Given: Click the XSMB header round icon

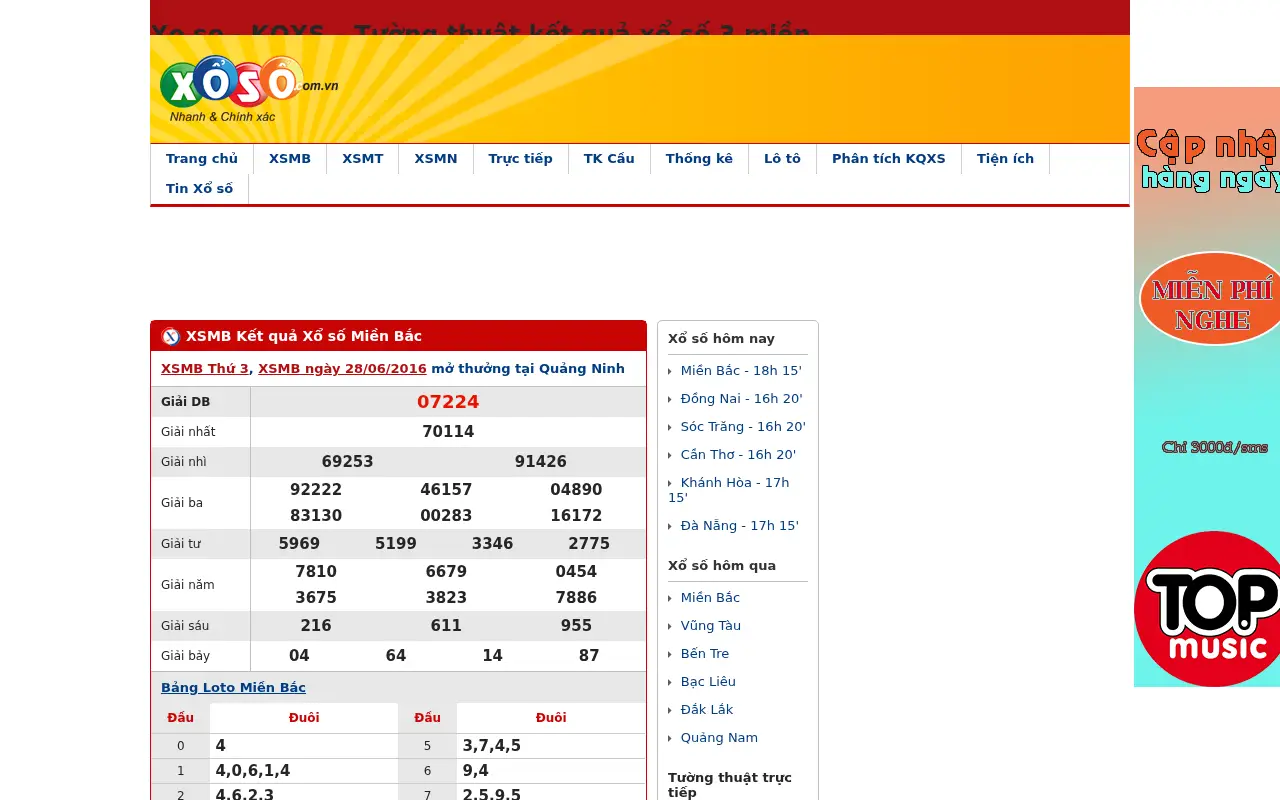Looking at the screenshot, I should [x=171, y=336].
